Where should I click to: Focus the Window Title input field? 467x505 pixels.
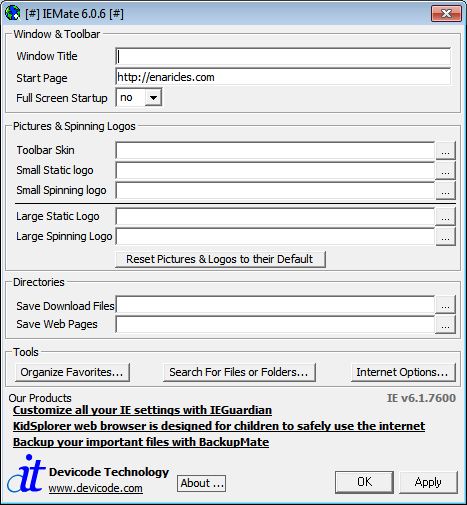pos(283,56)
